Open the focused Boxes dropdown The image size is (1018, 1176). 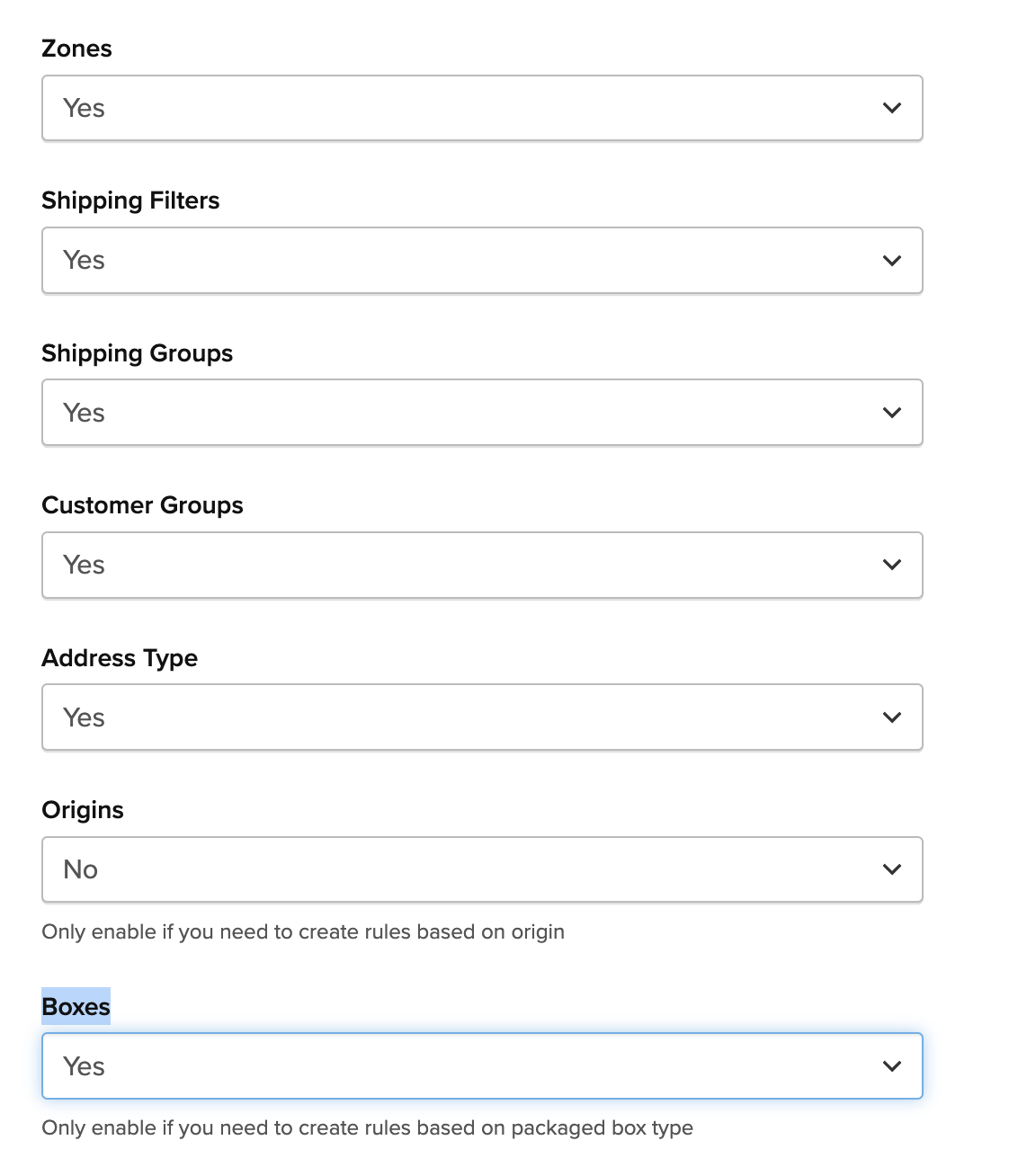[482, 1066]
